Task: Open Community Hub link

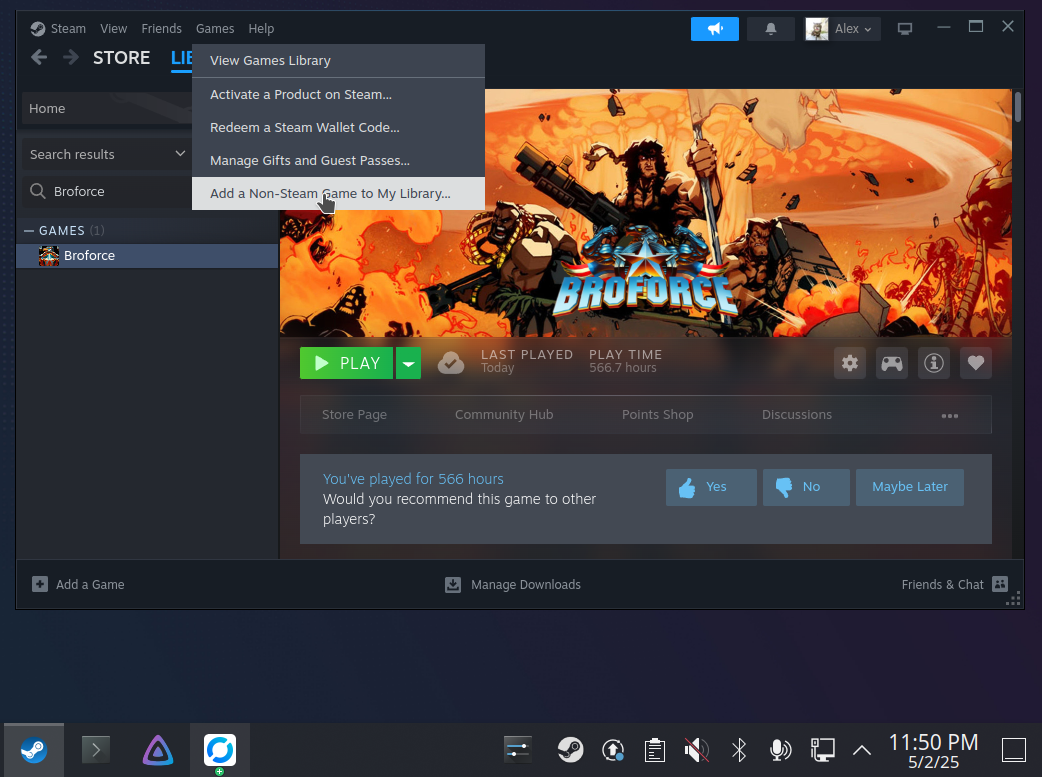Action: [x=504, y=415]
